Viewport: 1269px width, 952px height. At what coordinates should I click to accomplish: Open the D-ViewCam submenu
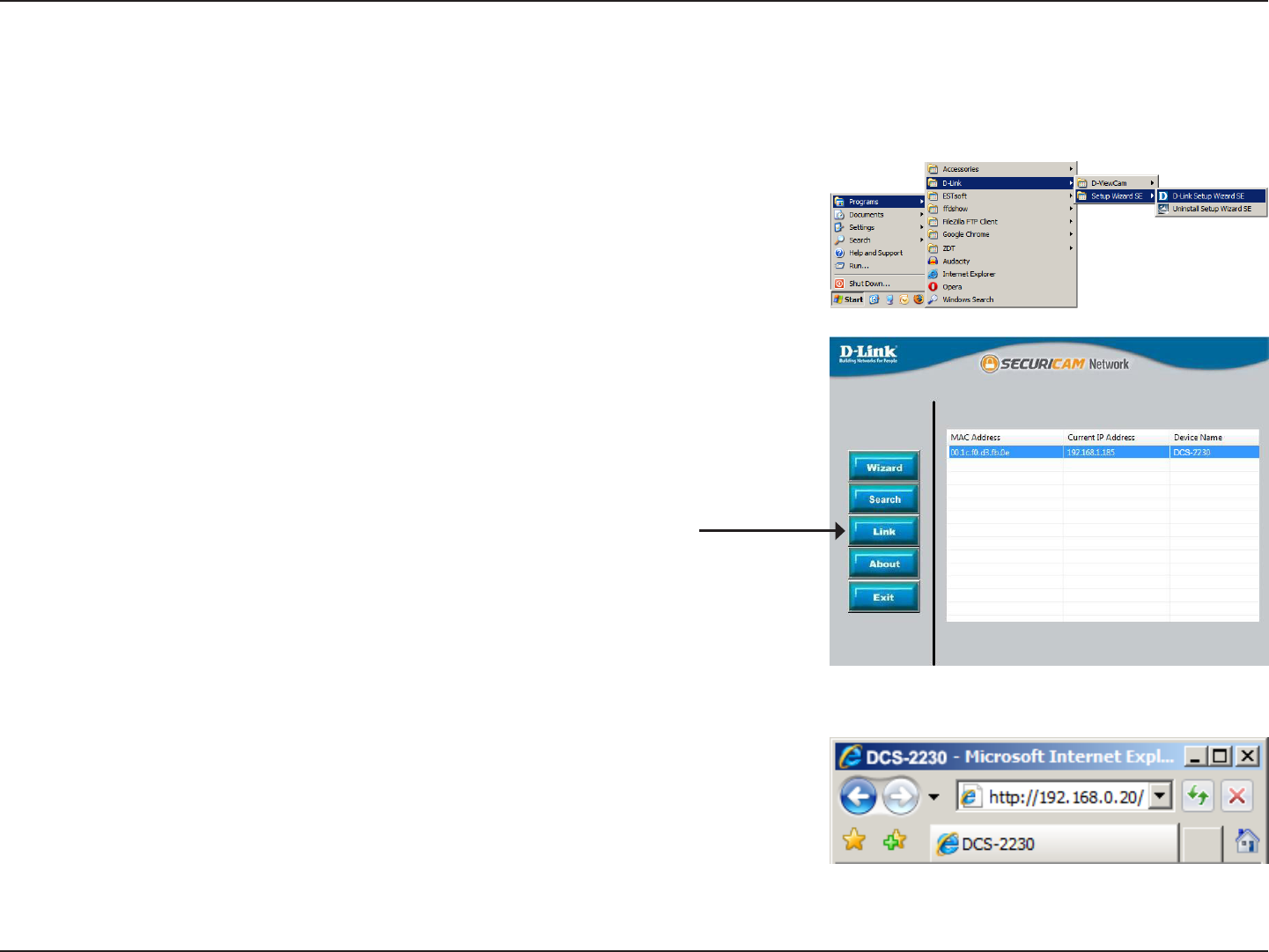coord(1117,183)
